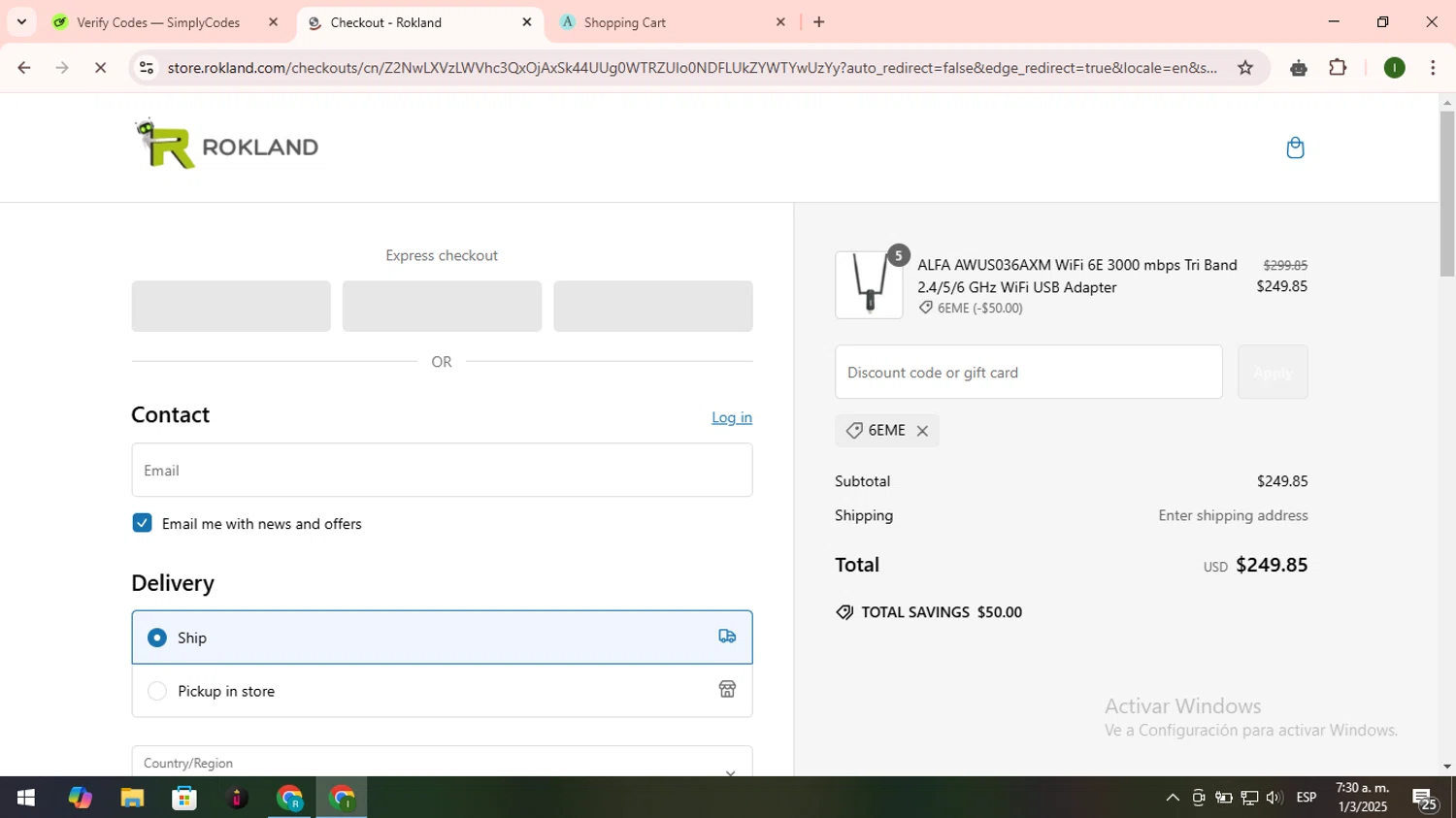Select Pickup in store delivery option

coord(442,691)
